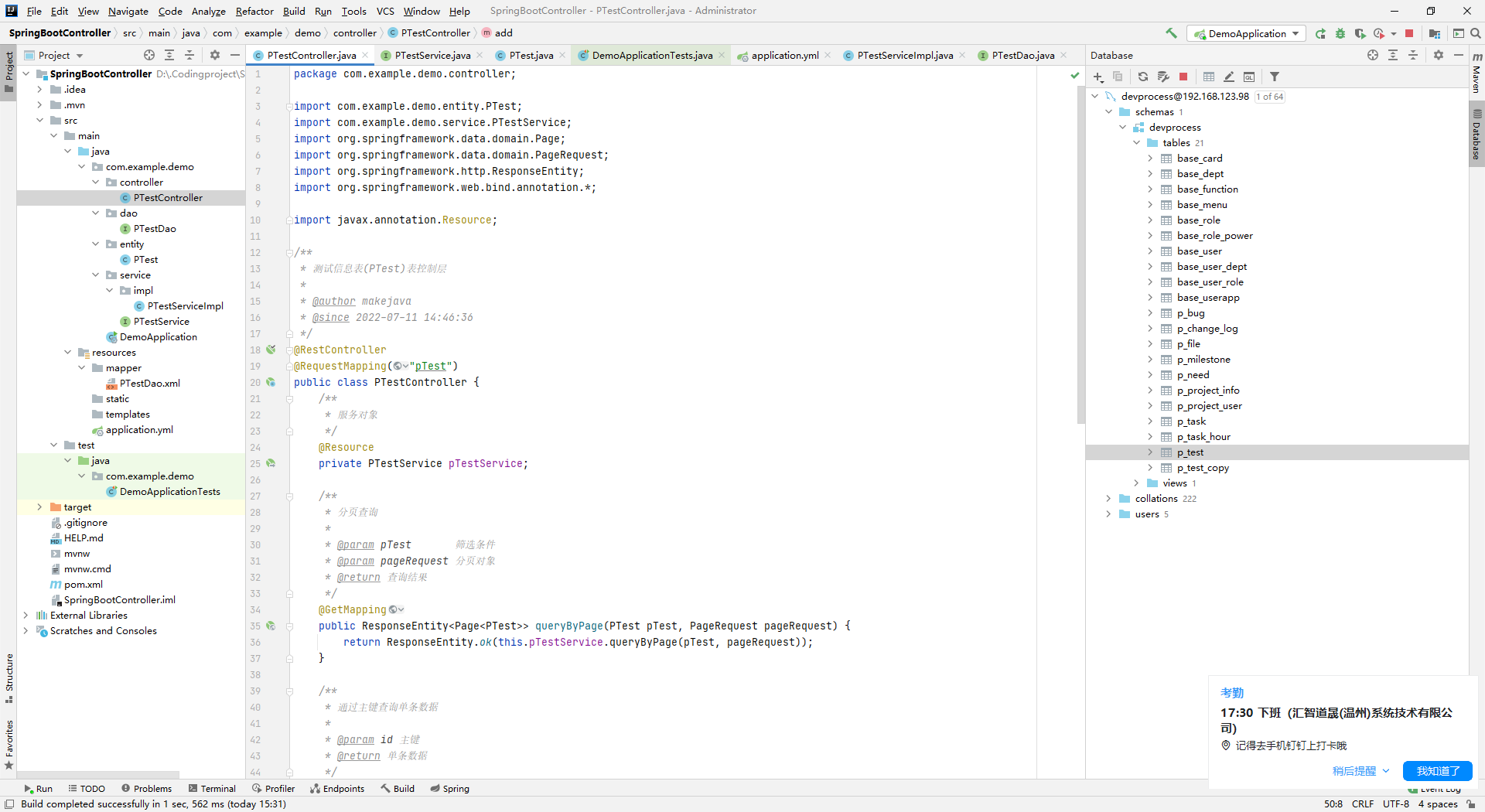Click the read-only lock icon in status bar

click(x=1470, y=804)
